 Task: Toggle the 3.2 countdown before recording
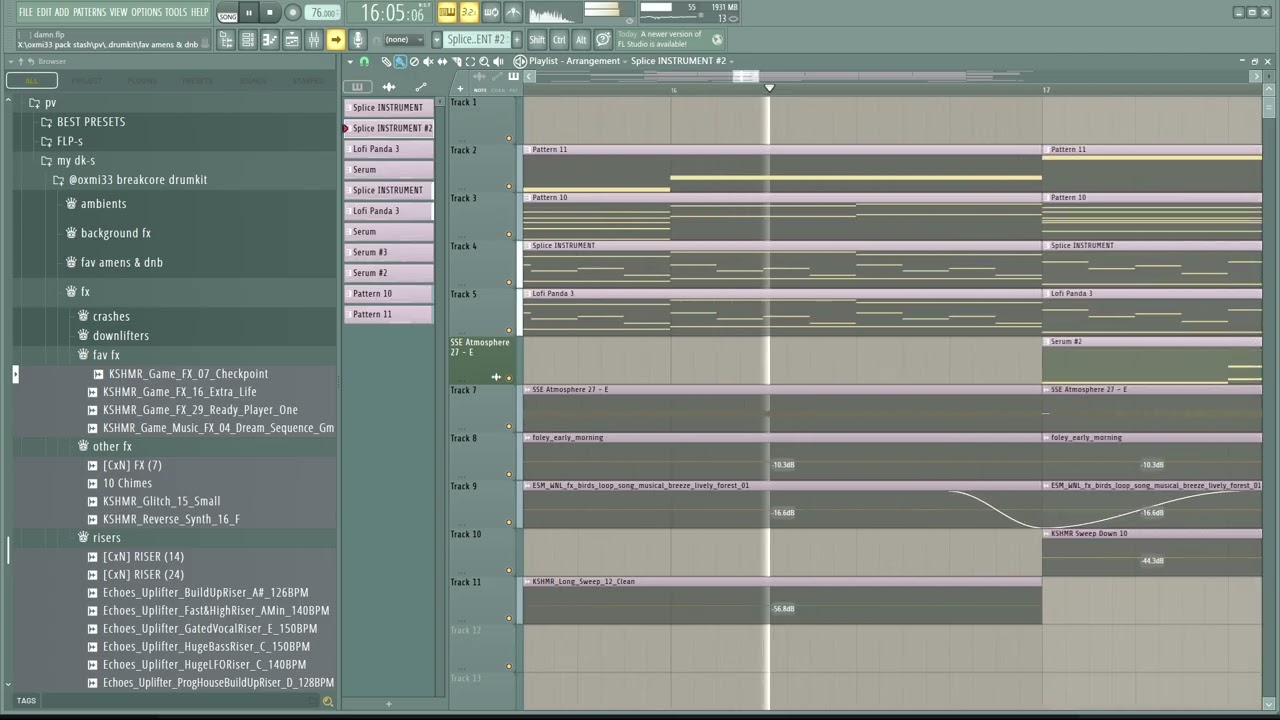[x=468, y=13]
